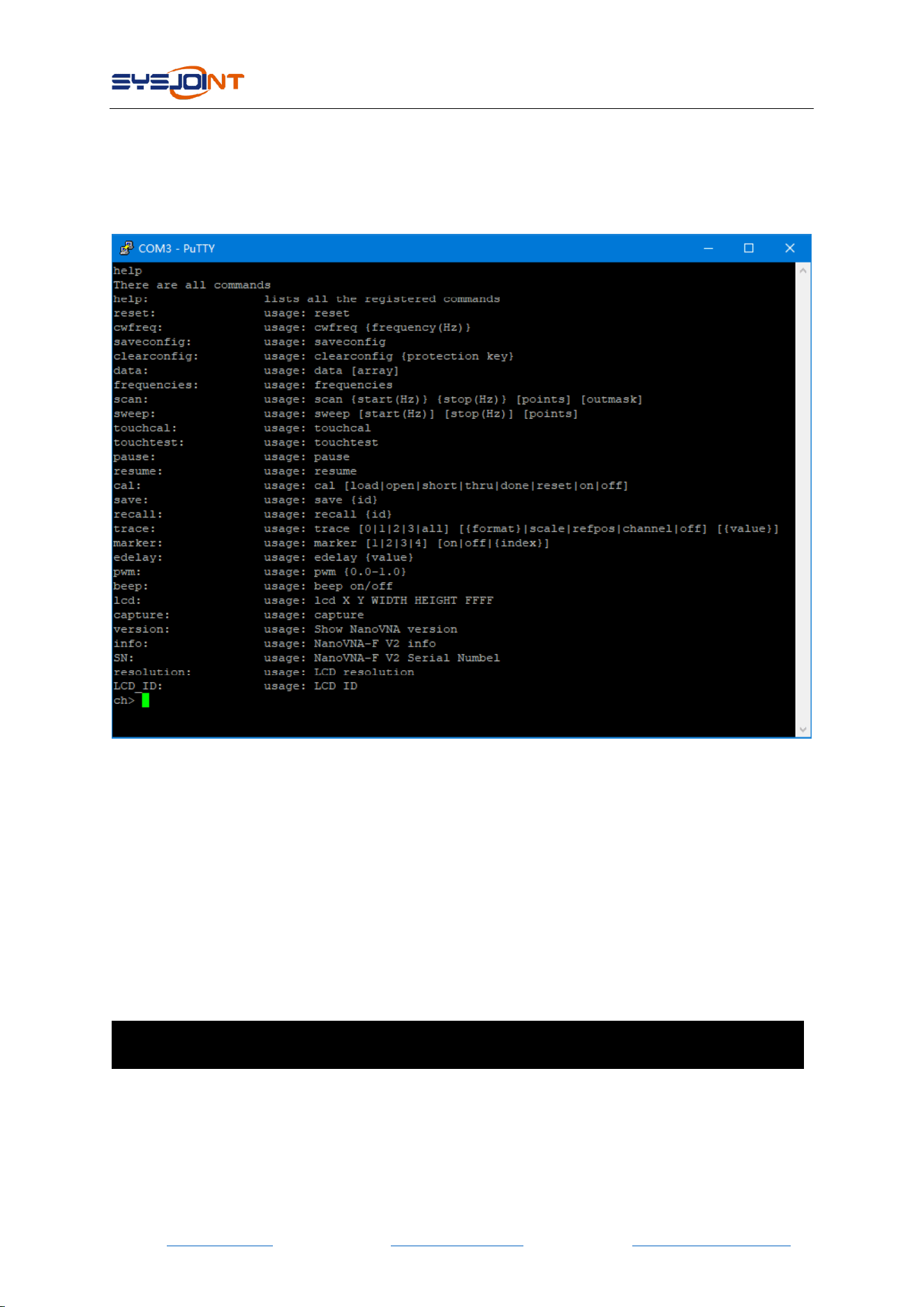This screenshot has height=1307, width=924.
Task: Click the 'resume:' command name
Action: coord(138,471)
